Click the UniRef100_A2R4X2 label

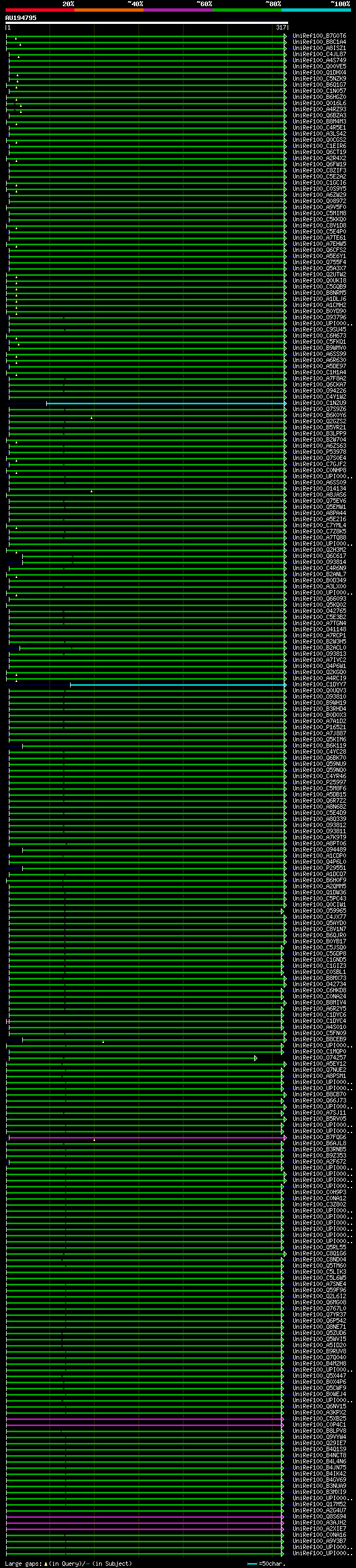(x=319, y=159)
